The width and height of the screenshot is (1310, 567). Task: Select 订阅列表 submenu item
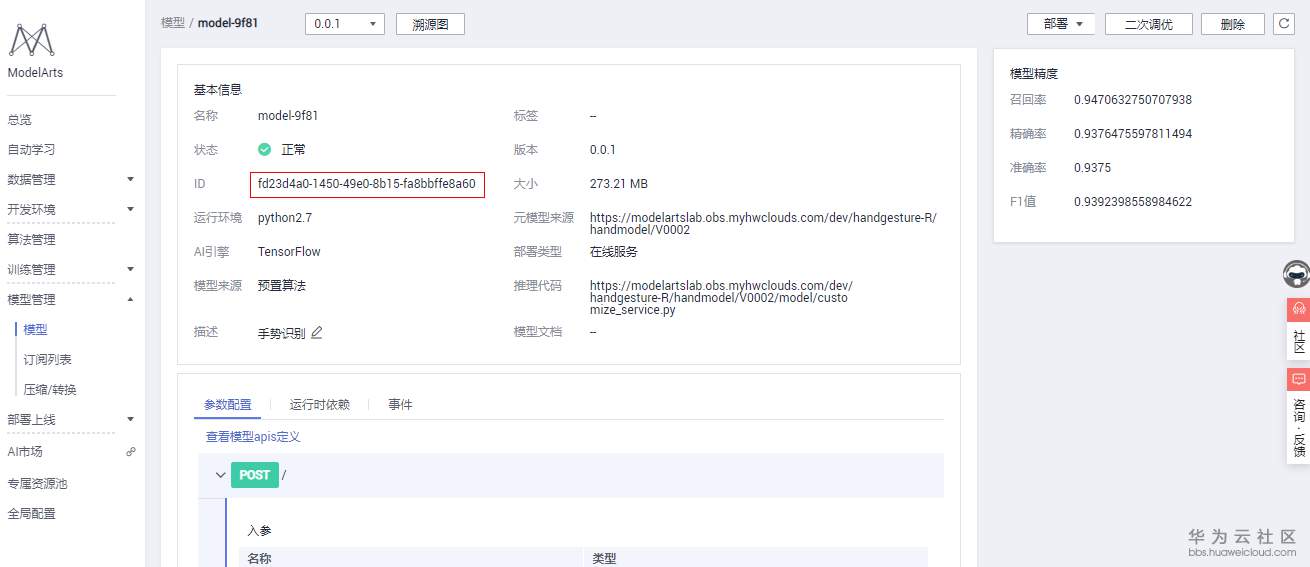tap(48, 360)
